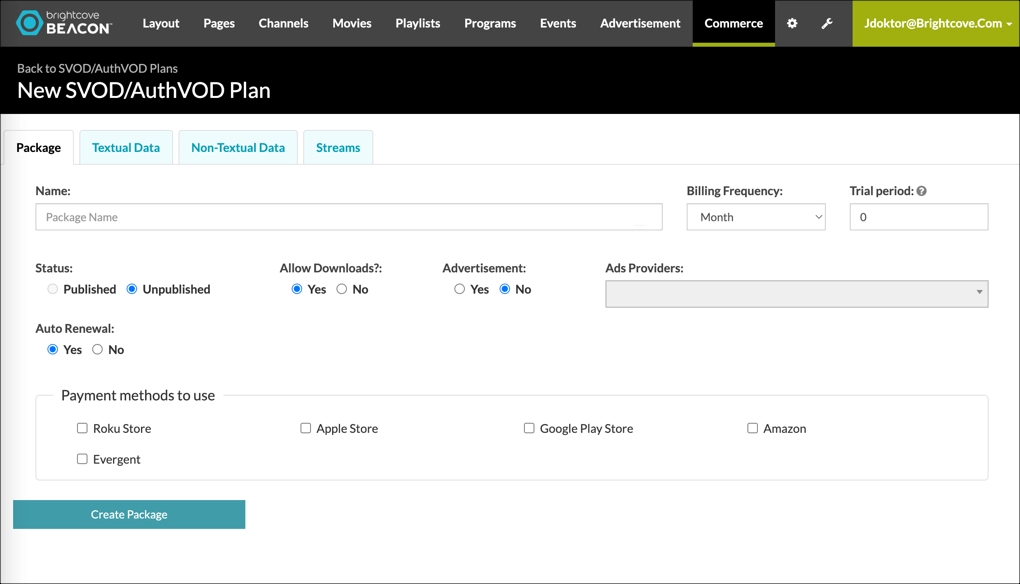Check the Roku Store checkbox
Image resolution: width=1020 pixels, height=584 pixels.
click(82, 428)
